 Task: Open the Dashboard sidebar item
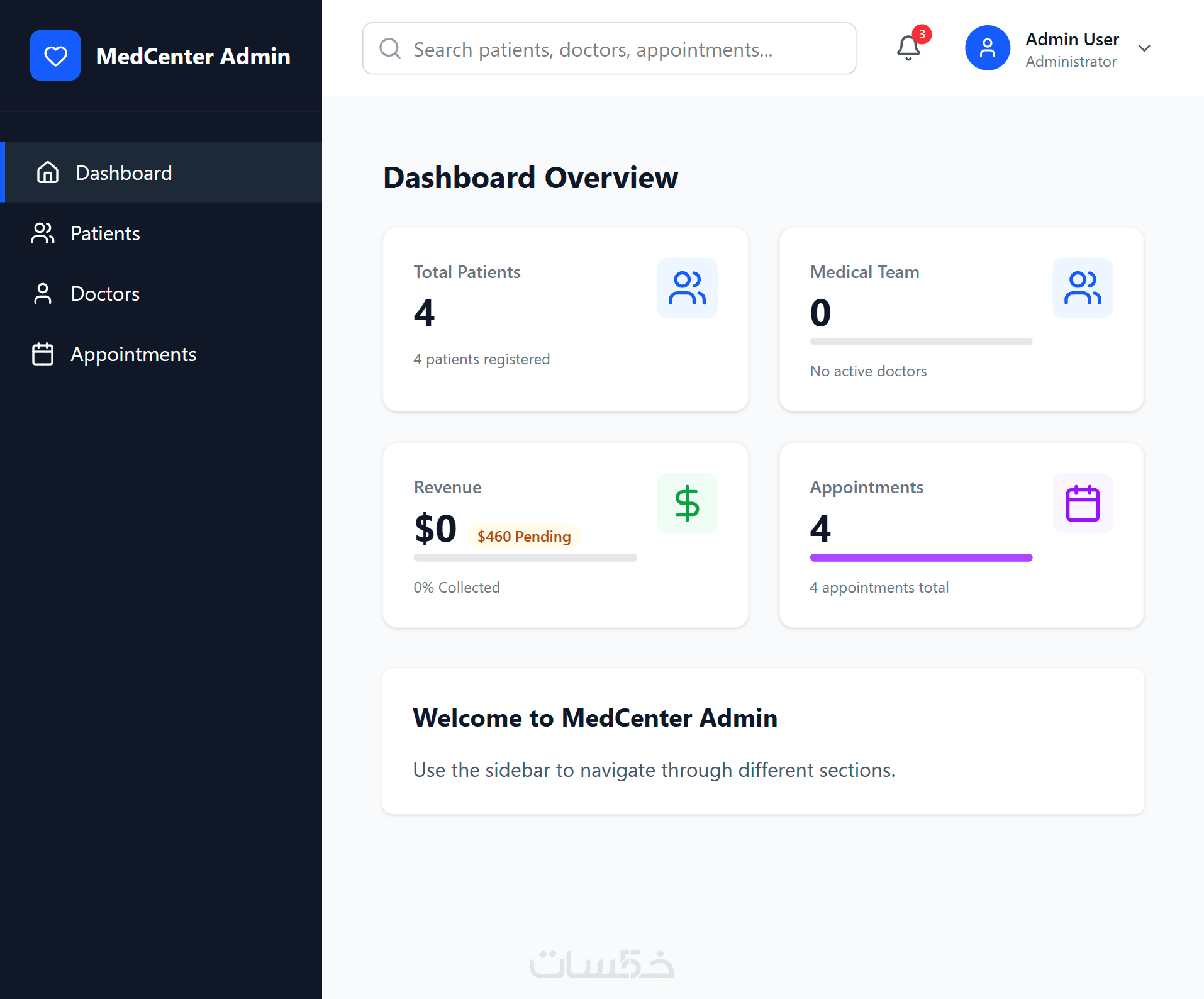tap(161, 172)
